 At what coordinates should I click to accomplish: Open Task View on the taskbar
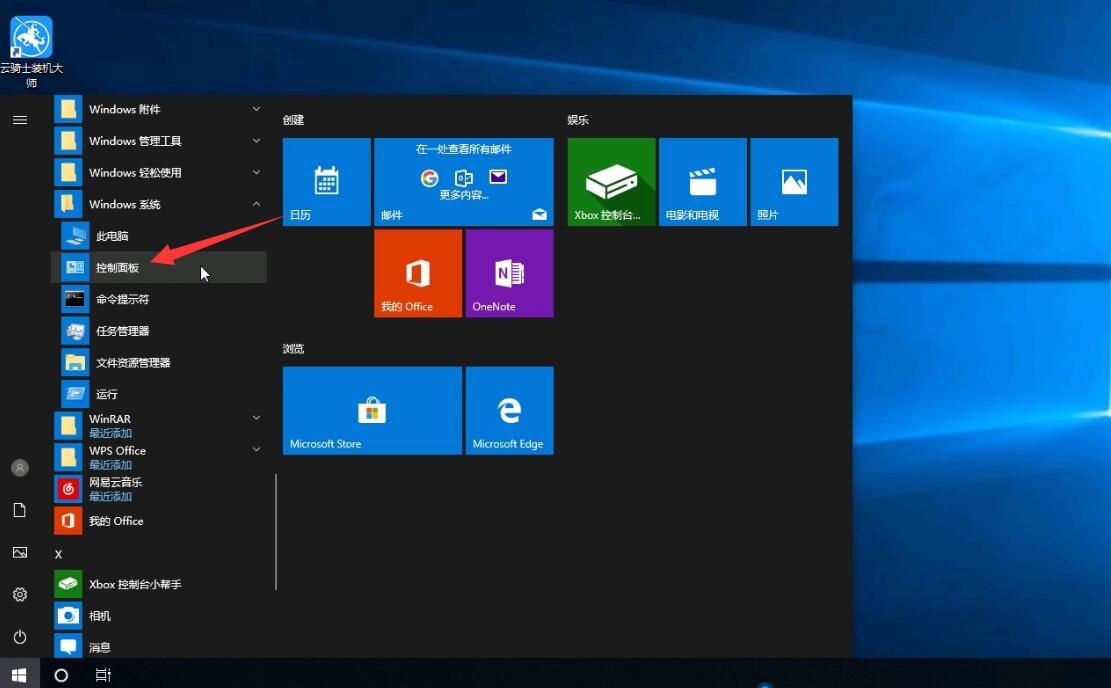click(x=103, y=675)
